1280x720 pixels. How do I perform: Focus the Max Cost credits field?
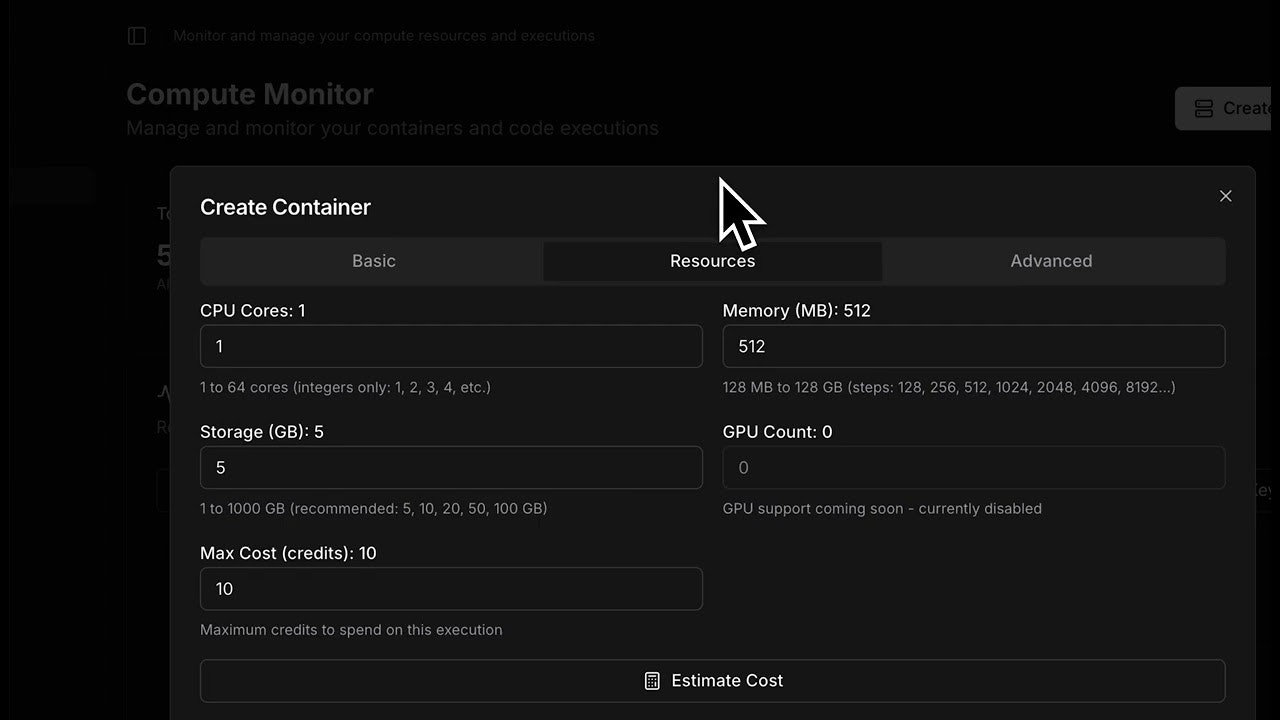click(x=451, y=589)
